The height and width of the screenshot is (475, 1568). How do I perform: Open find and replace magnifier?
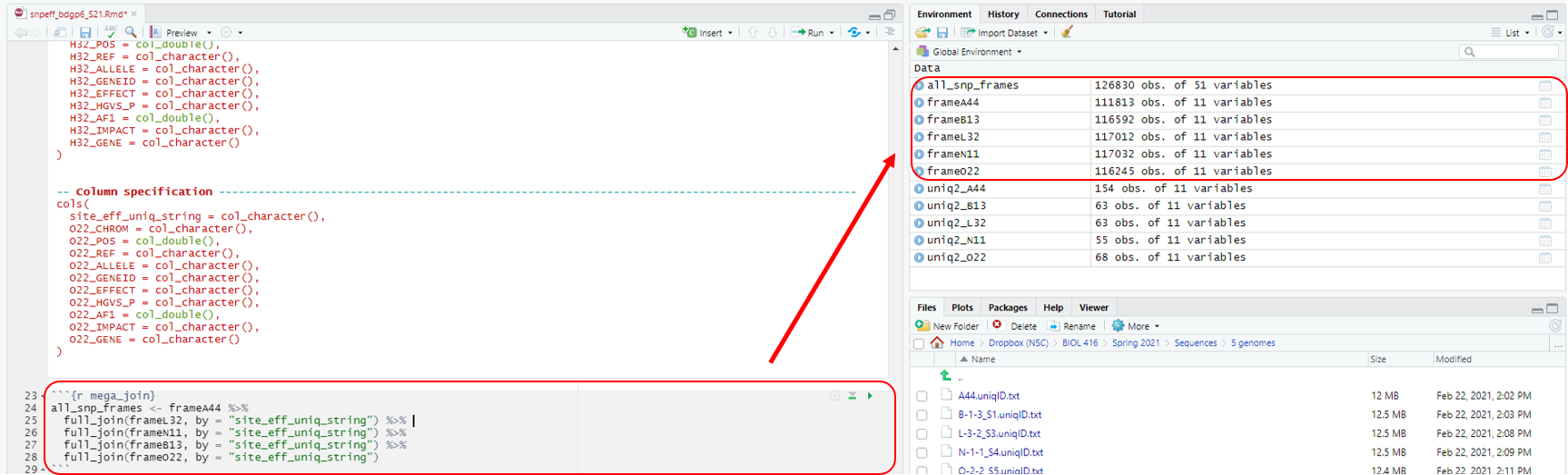coord(131,33)
